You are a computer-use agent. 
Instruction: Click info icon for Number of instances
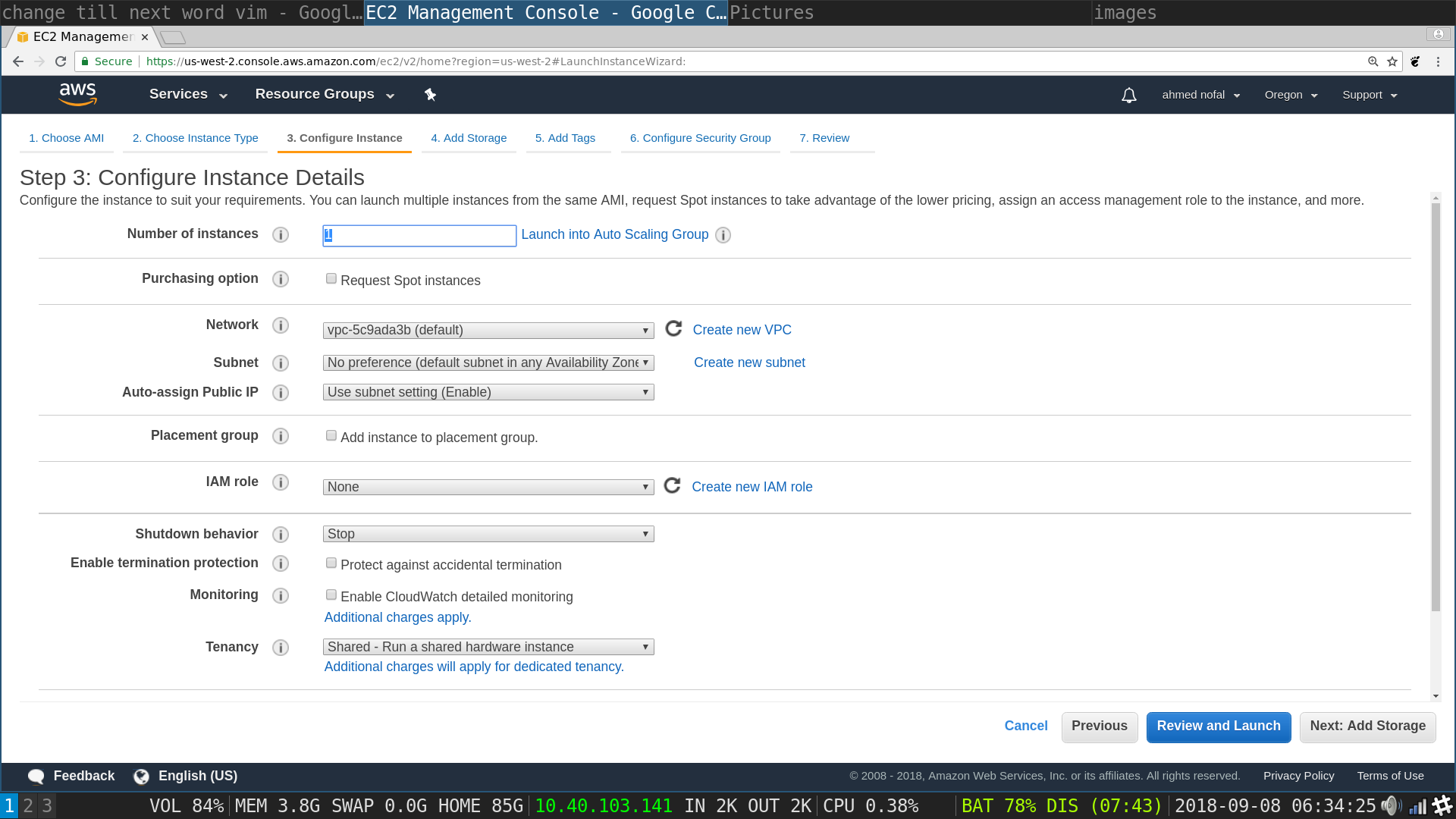tap(281, 234)
